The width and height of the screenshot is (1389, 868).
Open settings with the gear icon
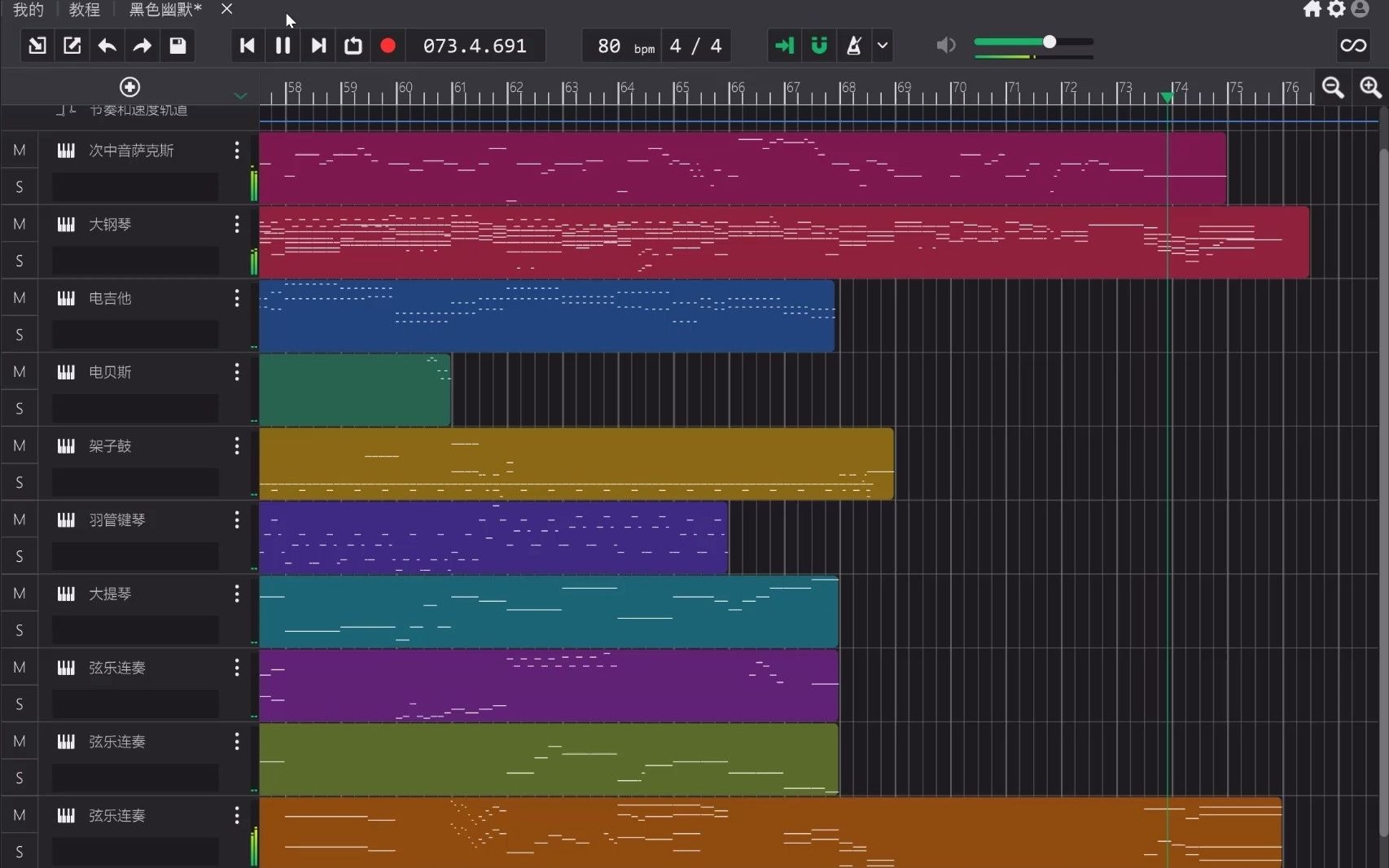(1336, 9)
